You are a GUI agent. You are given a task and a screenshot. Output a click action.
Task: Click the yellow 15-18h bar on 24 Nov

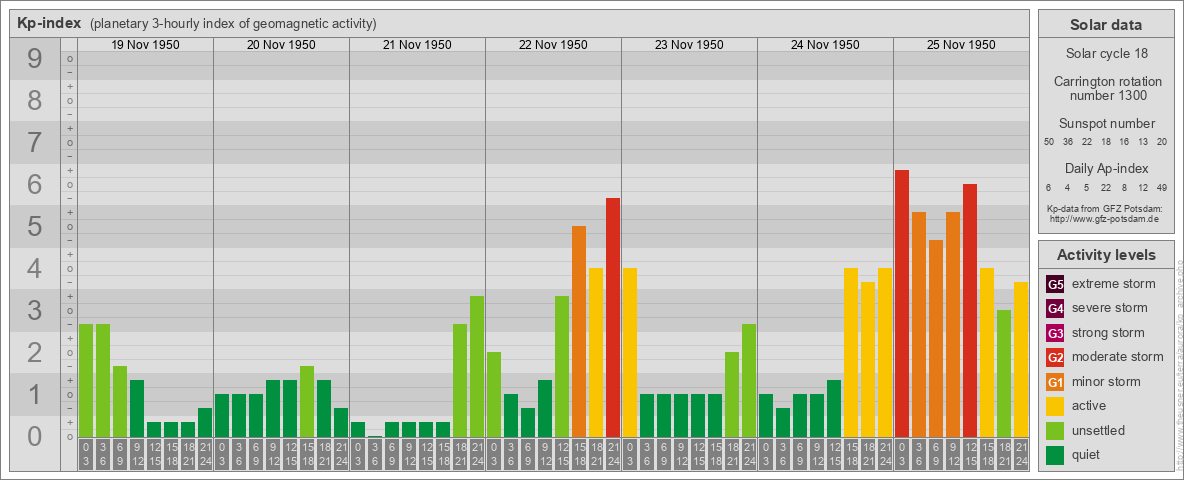coord(851,352)
